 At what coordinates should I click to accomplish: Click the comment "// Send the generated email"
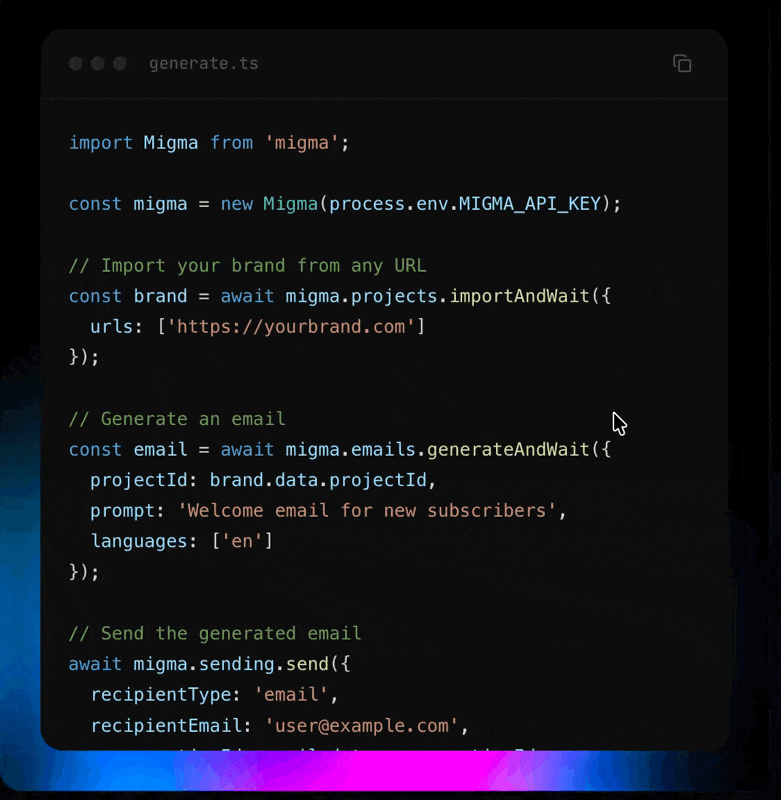tap(215, 634)
